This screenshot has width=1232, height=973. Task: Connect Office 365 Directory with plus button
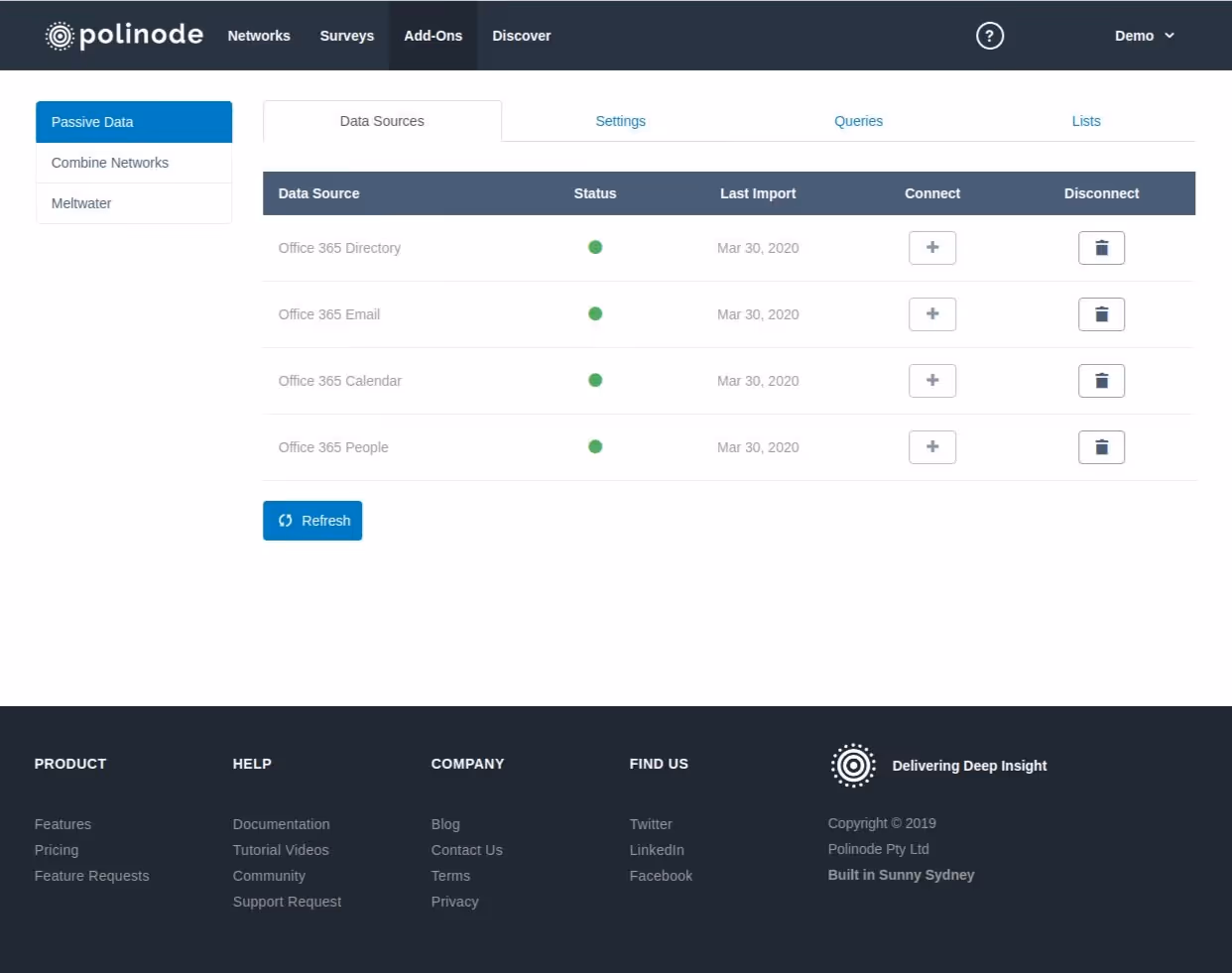click(932, 248)
